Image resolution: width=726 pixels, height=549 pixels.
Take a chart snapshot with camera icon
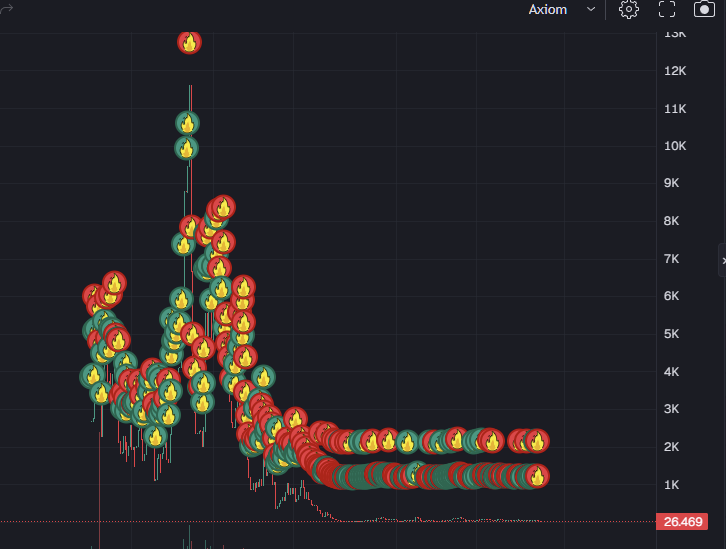point(704,9)
